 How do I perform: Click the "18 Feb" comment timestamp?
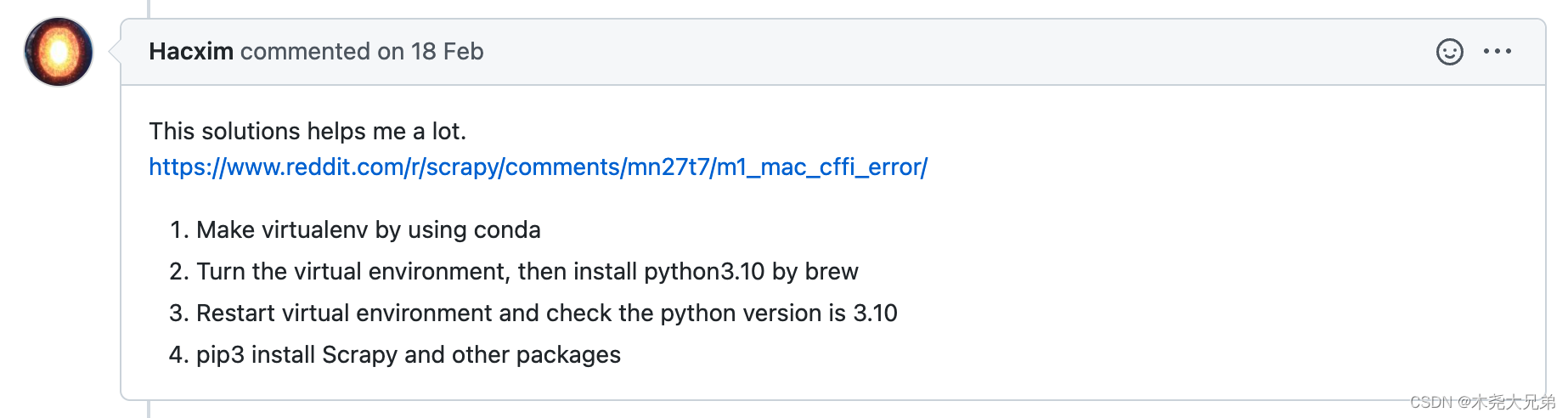click(447, 52)
